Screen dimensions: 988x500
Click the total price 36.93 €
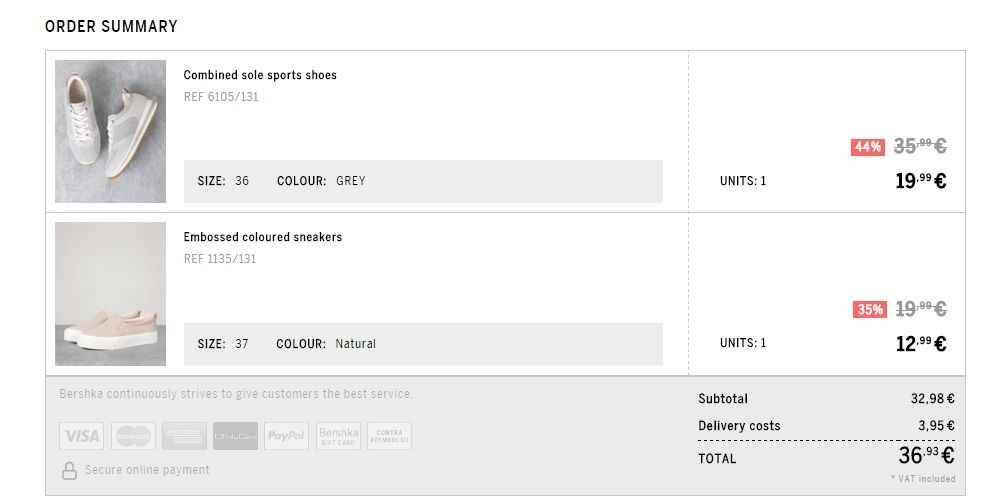pyautogui.click(x=925, y=456)
